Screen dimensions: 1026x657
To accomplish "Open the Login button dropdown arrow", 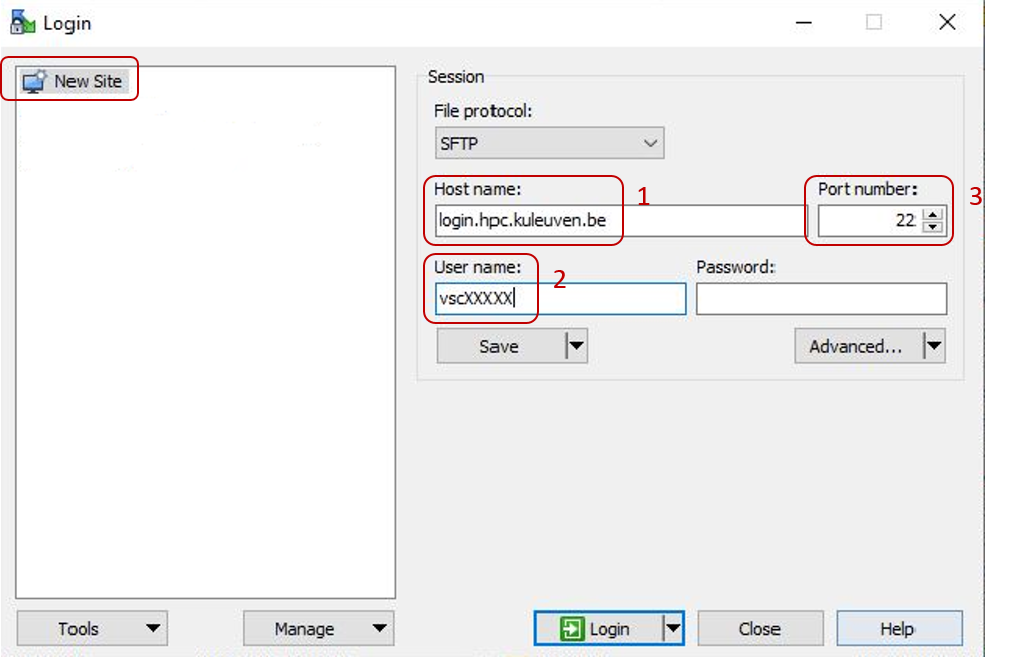I will click(673, 628).
